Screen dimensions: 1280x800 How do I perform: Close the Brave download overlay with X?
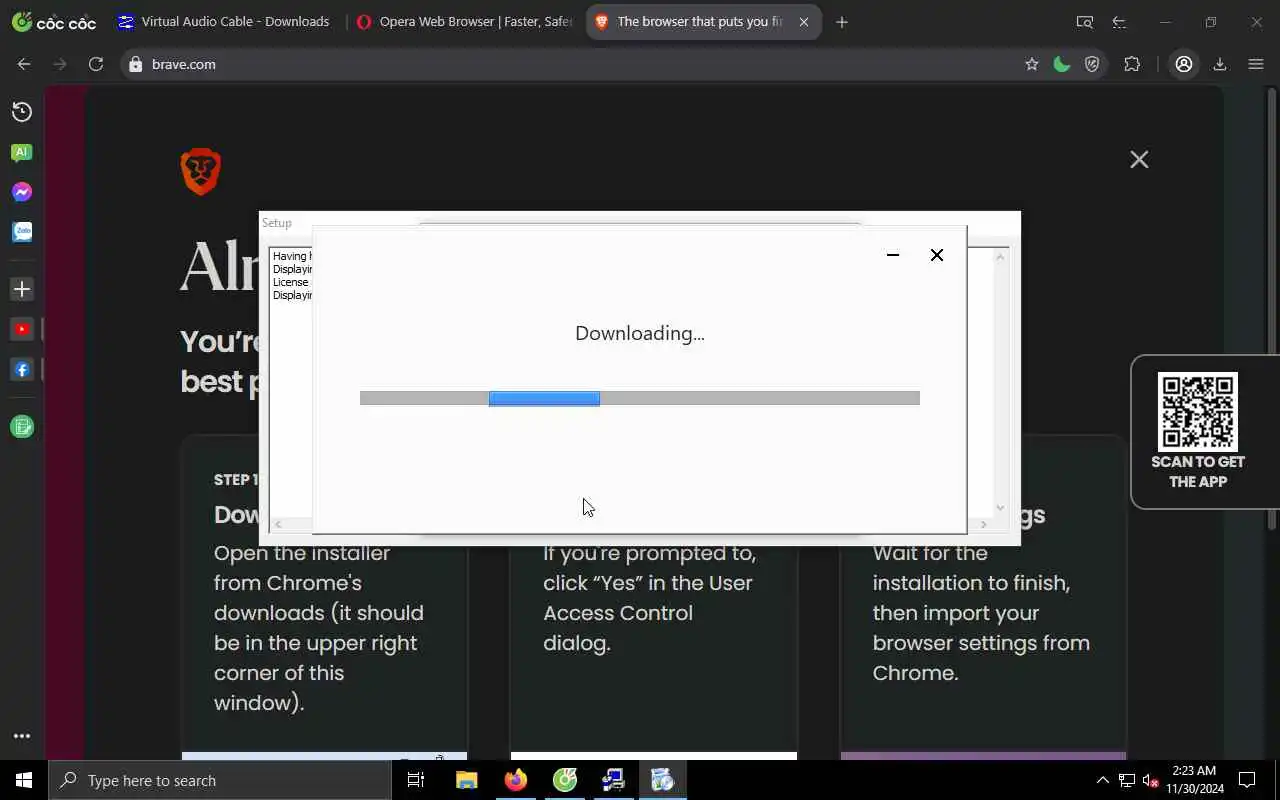point(1139,160)
